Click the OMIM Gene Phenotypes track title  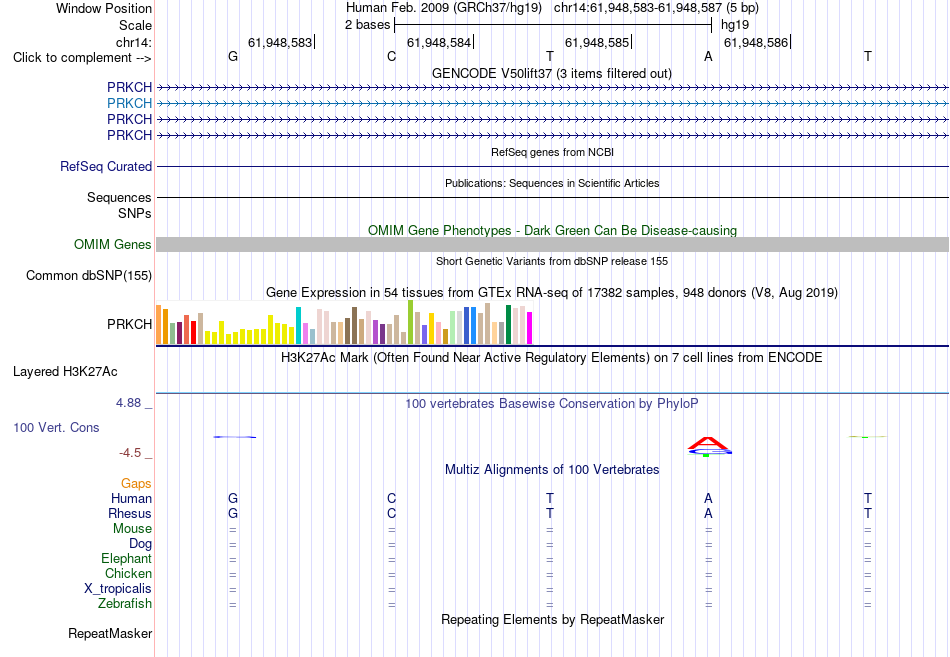pos(553,230)
